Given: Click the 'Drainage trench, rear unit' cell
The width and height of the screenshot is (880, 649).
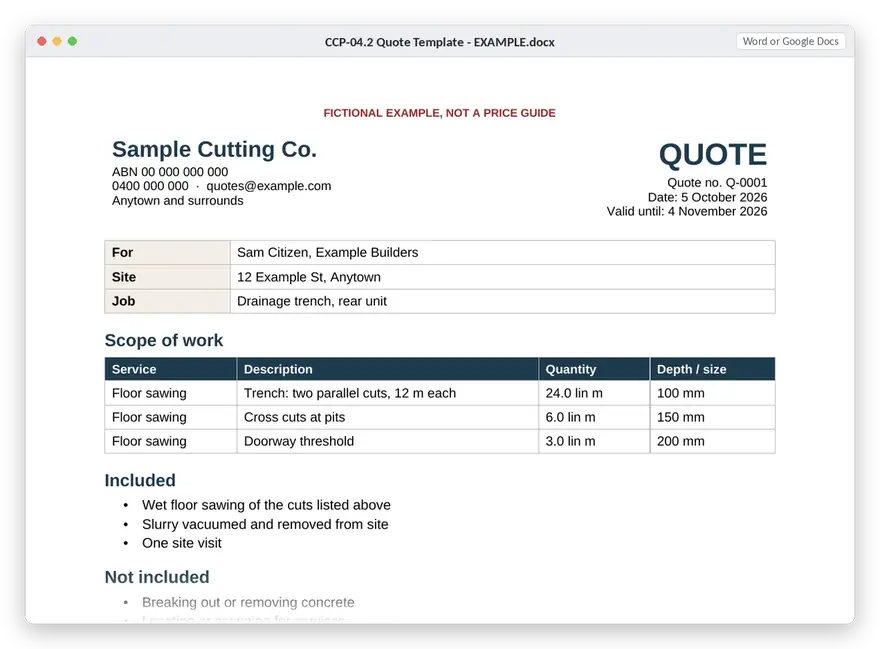Looking at the screenshot, I should tap(503, 301).
